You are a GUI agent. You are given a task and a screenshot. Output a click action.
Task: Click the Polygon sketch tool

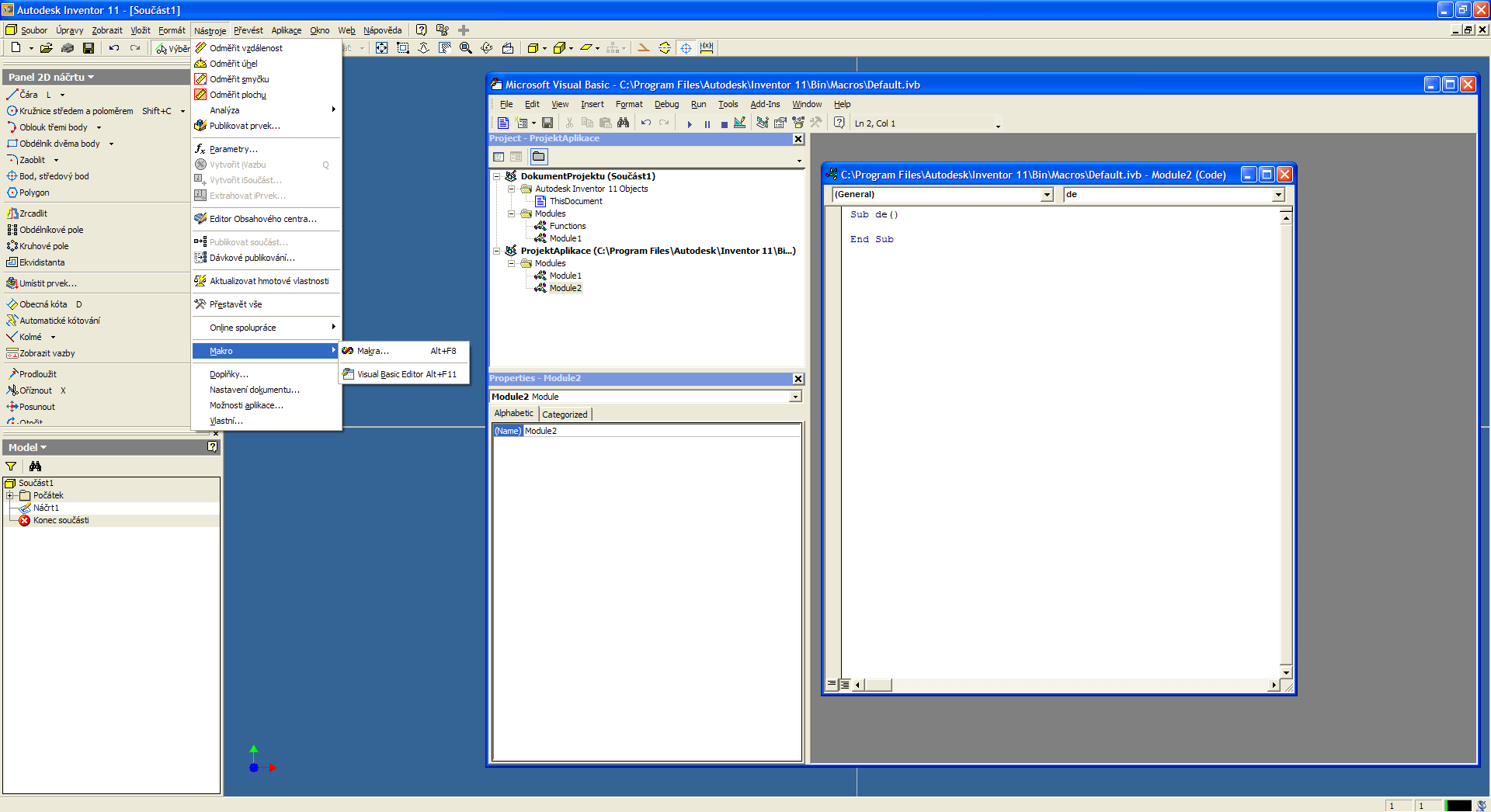click(x=29, y=193)
